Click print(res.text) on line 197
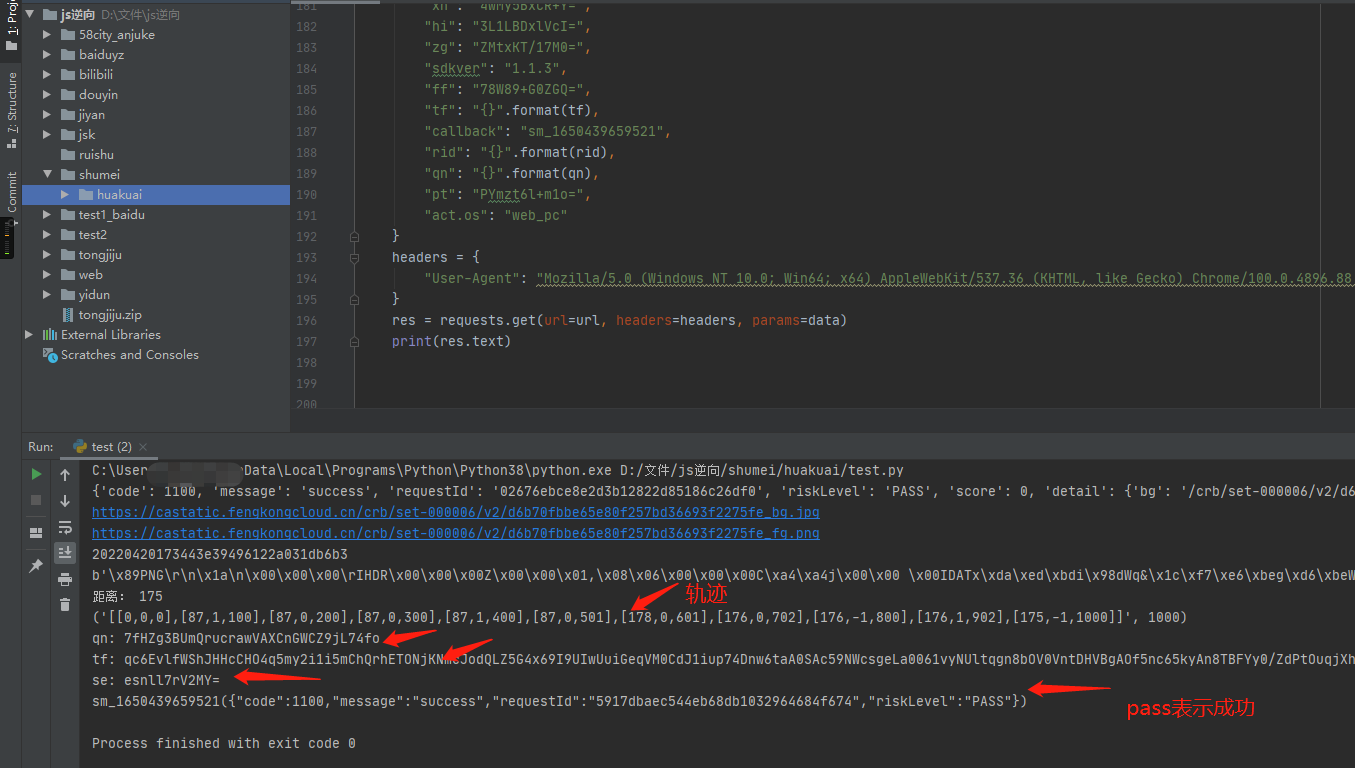 pyautogui.click(x=451, y=342)
